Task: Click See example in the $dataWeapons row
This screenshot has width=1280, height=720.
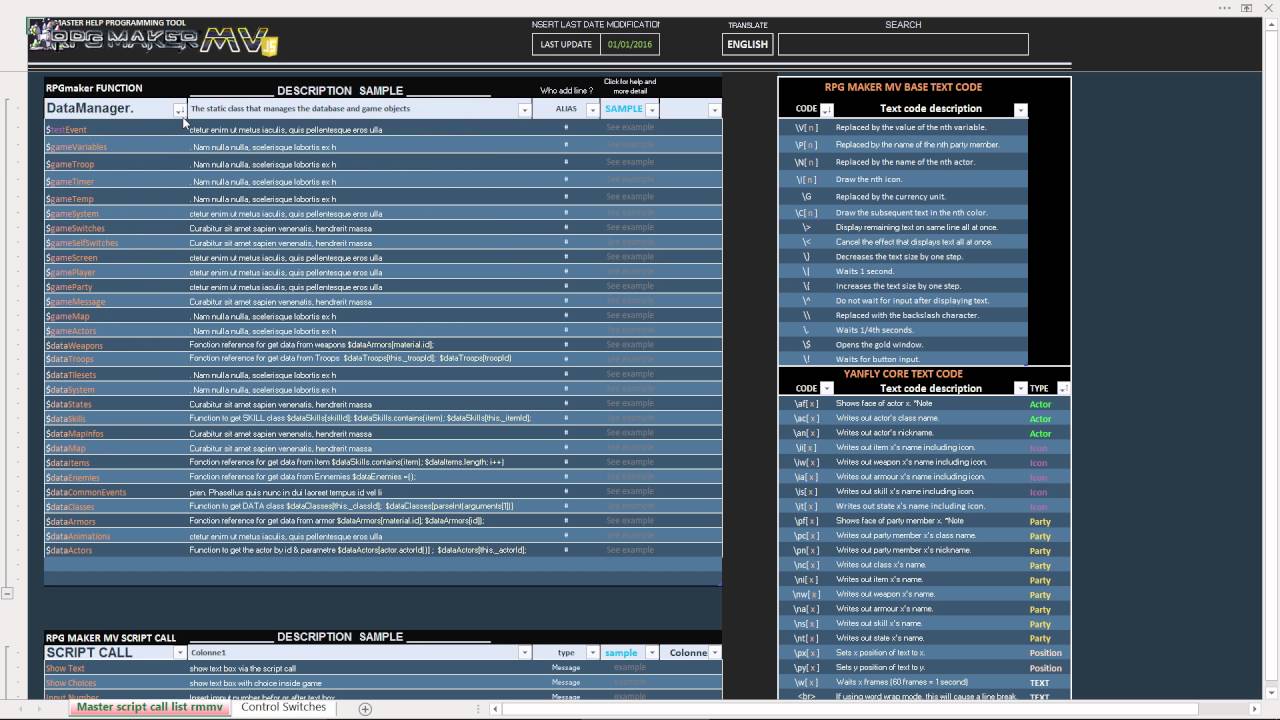Action: pyautogui.click(x=630, y=344)
